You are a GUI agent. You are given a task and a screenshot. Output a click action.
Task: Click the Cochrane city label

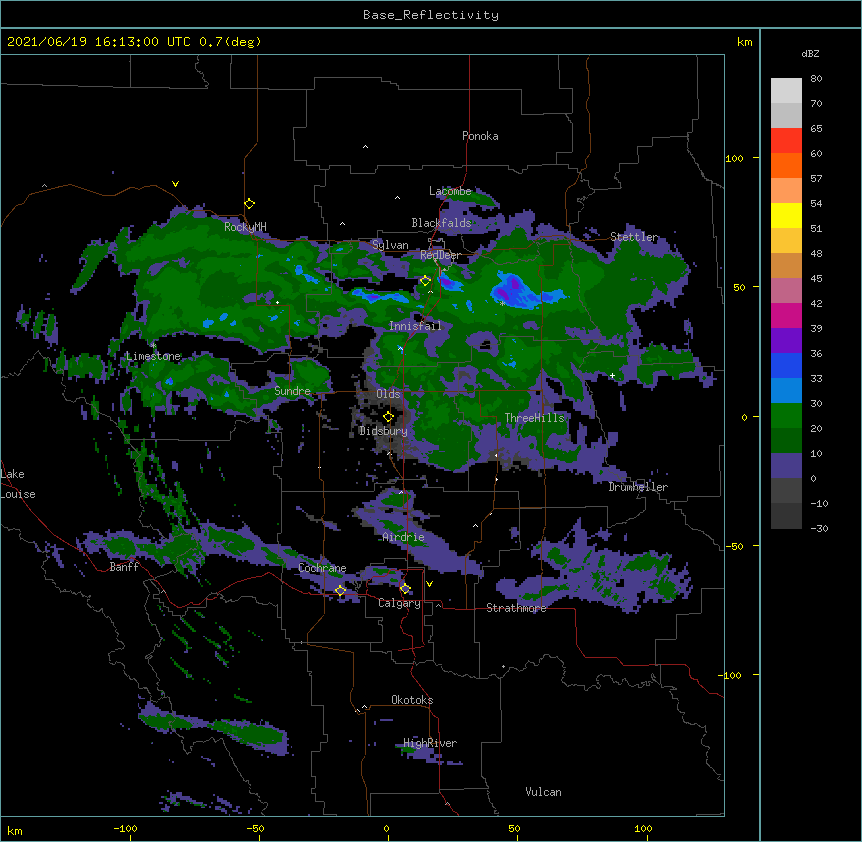[322, 568]
